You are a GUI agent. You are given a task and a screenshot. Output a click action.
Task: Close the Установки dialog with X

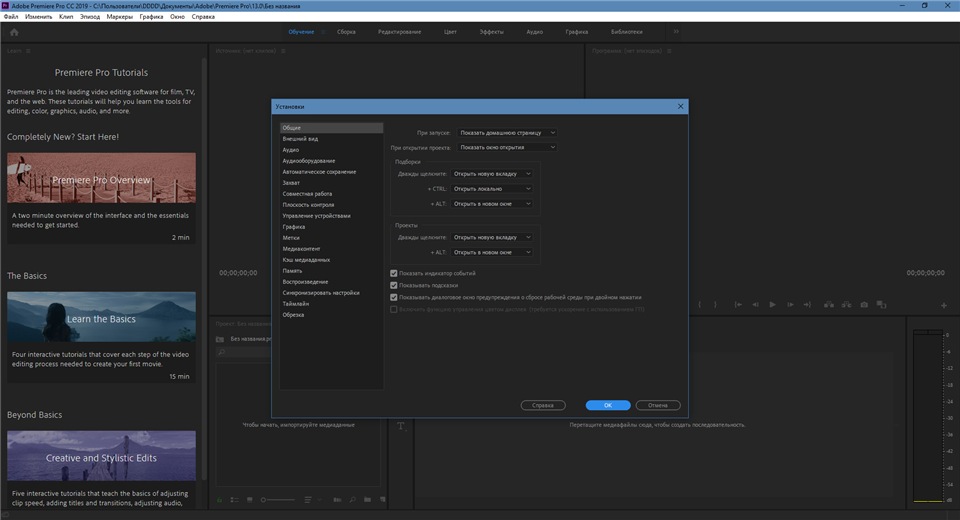pos(680,107)
